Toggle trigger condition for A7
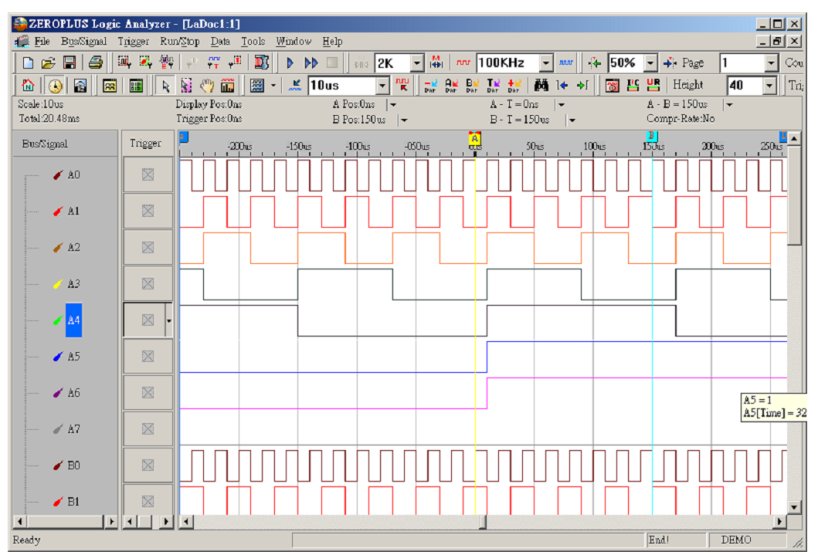818x555 pixels. 148,429
